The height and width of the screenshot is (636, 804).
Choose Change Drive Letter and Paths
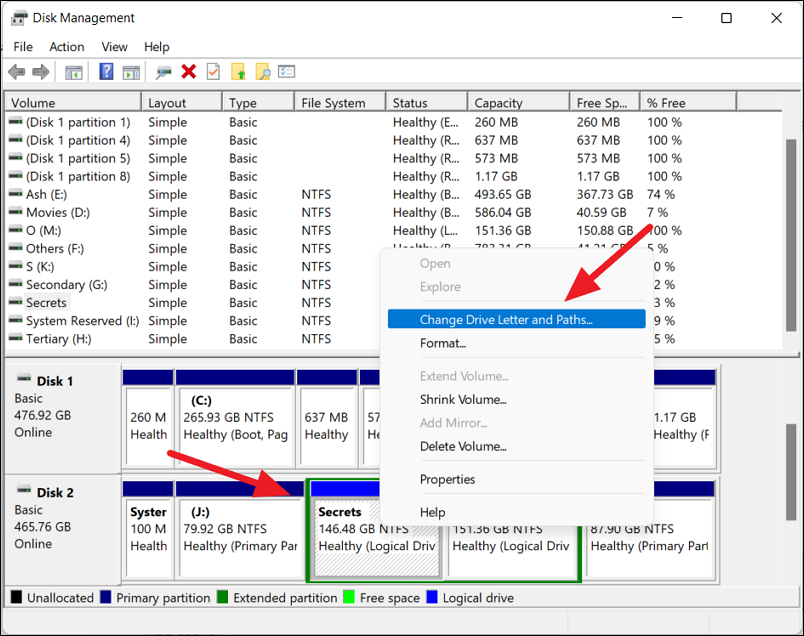516,319
